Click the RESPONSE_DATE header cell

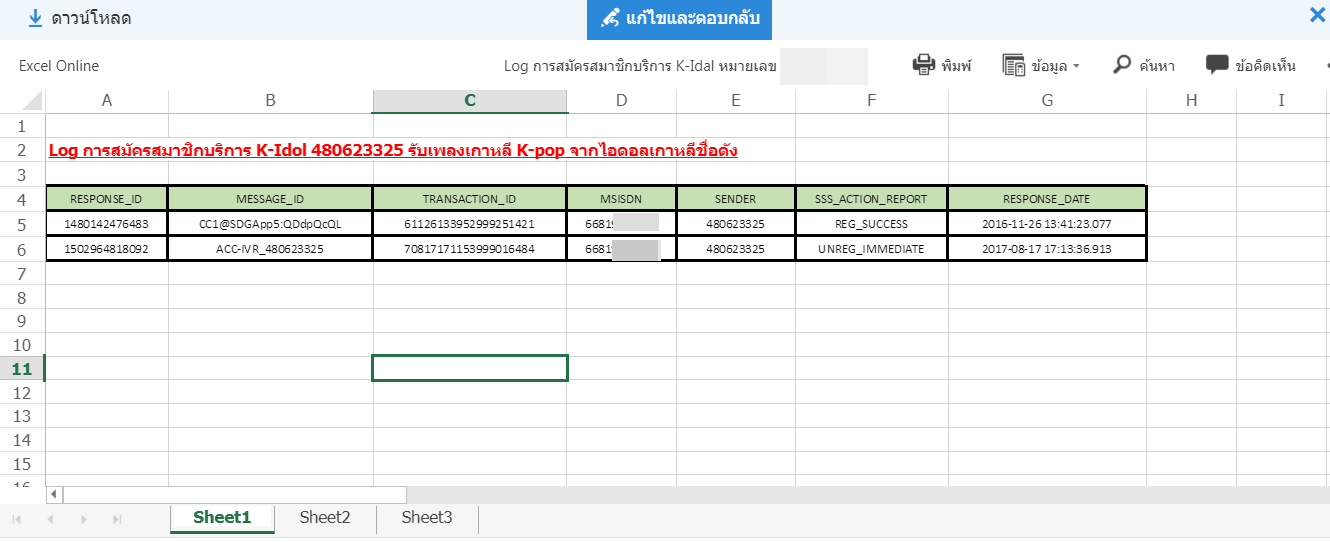coord(1047,199)
